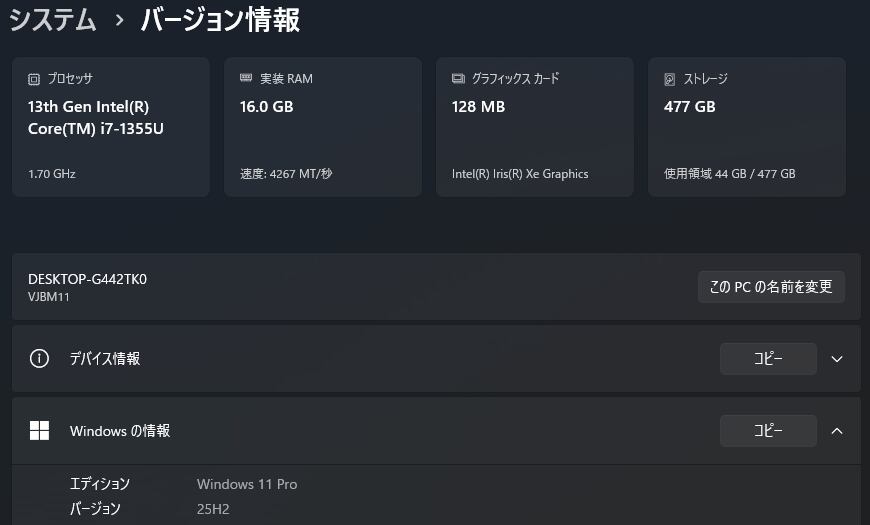Viewport: 870px width, 525px height.
Task: Select the 25H2 version value
Action: (213, 509)
